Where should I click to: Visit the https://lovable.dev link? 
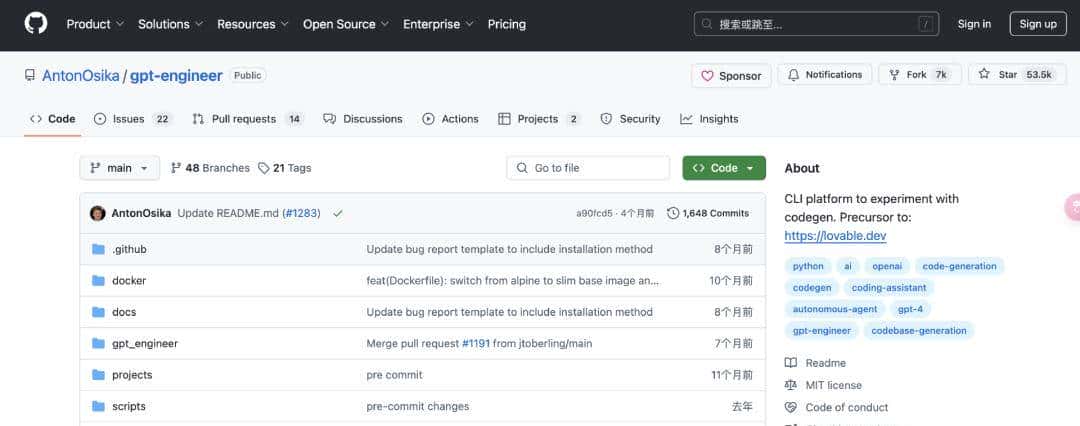tap(835, 236)
